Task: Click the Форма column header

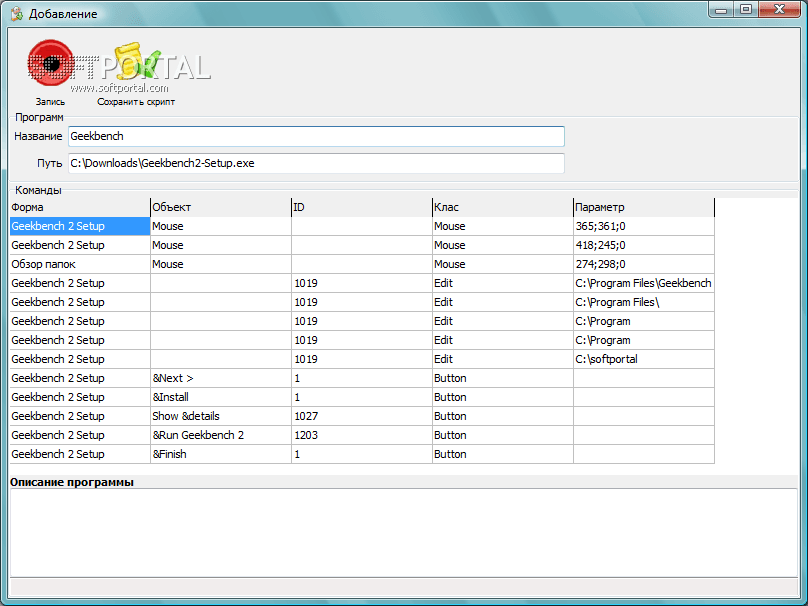Action: [x=80, y=207]
